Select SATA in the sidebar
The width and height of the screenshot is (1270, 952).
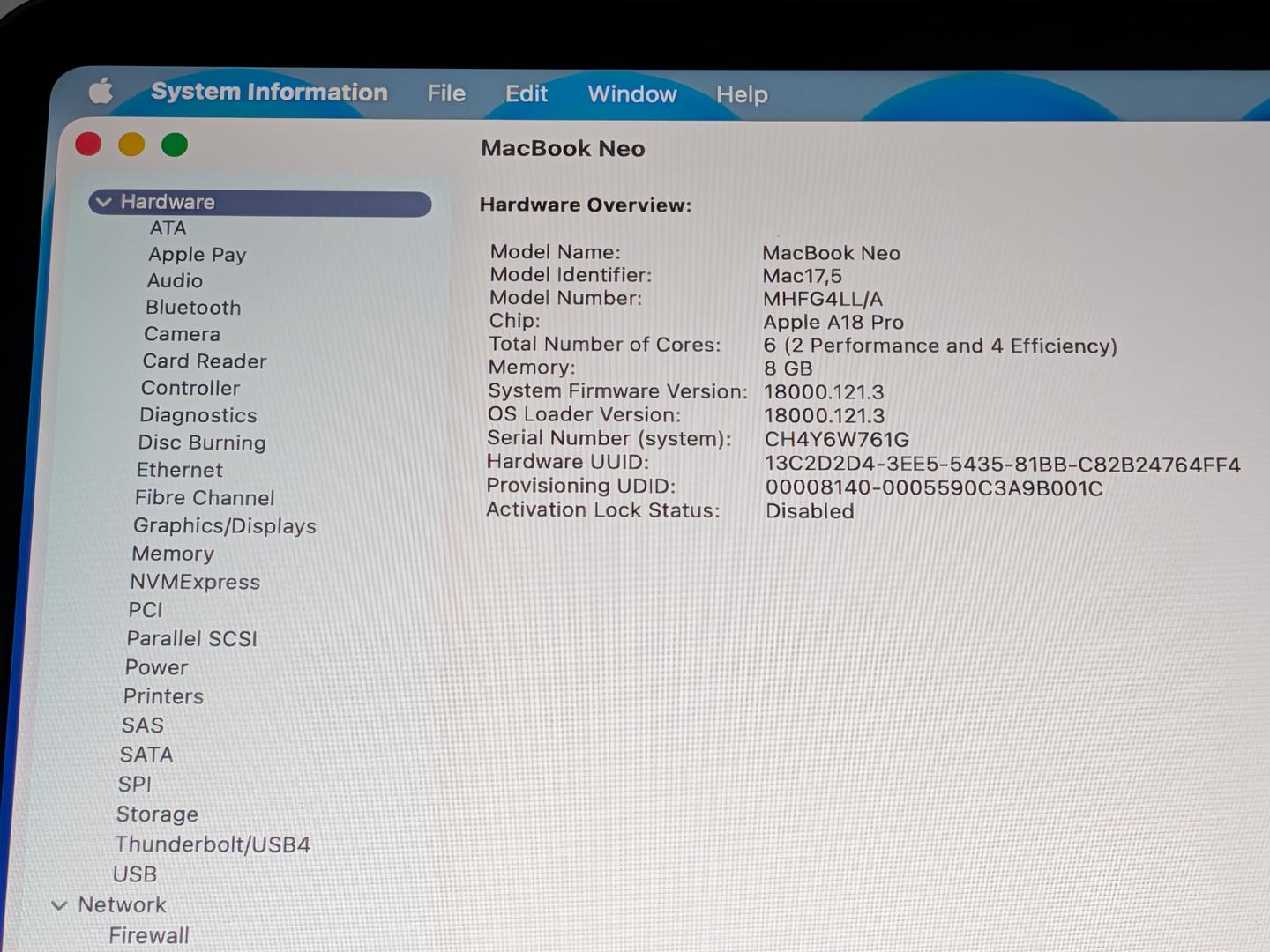click(x=146, y=755)
